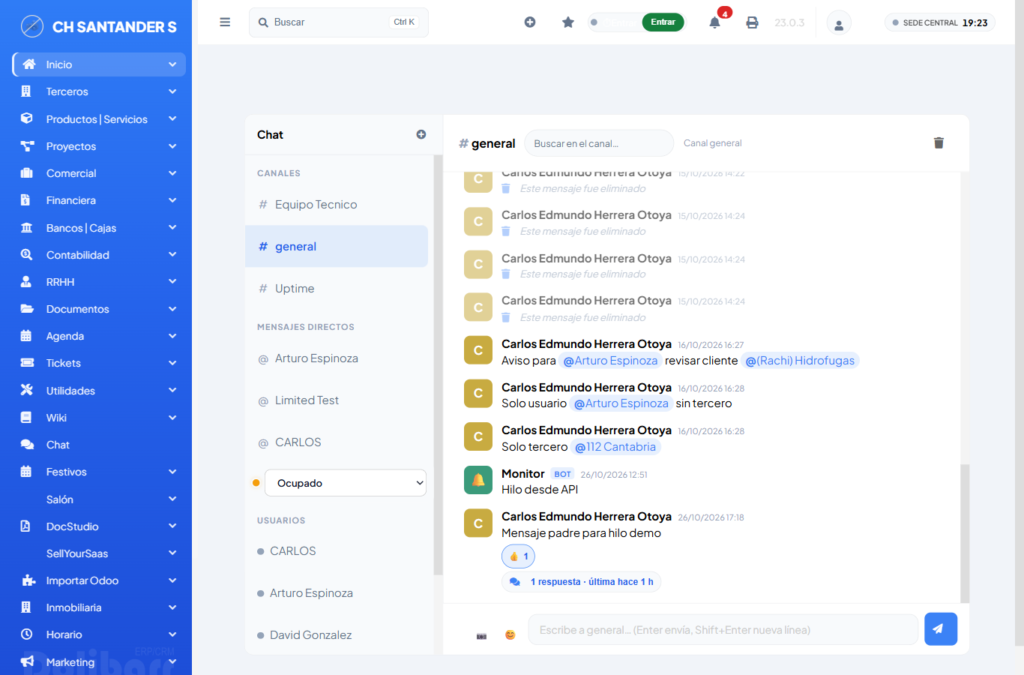Image resolution: width=1024 pixels, height=675 pixels.
Task: Expand the Marketing menu chevron
Action: (172, 662)
